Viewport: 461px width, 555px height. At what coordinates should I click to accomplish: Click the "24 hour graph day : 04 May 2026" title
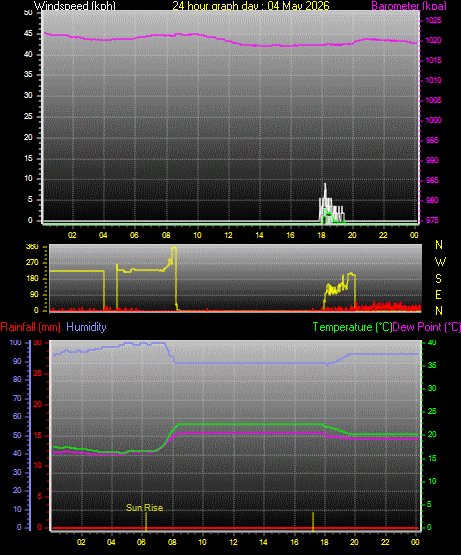pyautogui.click(x=251, y=6)
